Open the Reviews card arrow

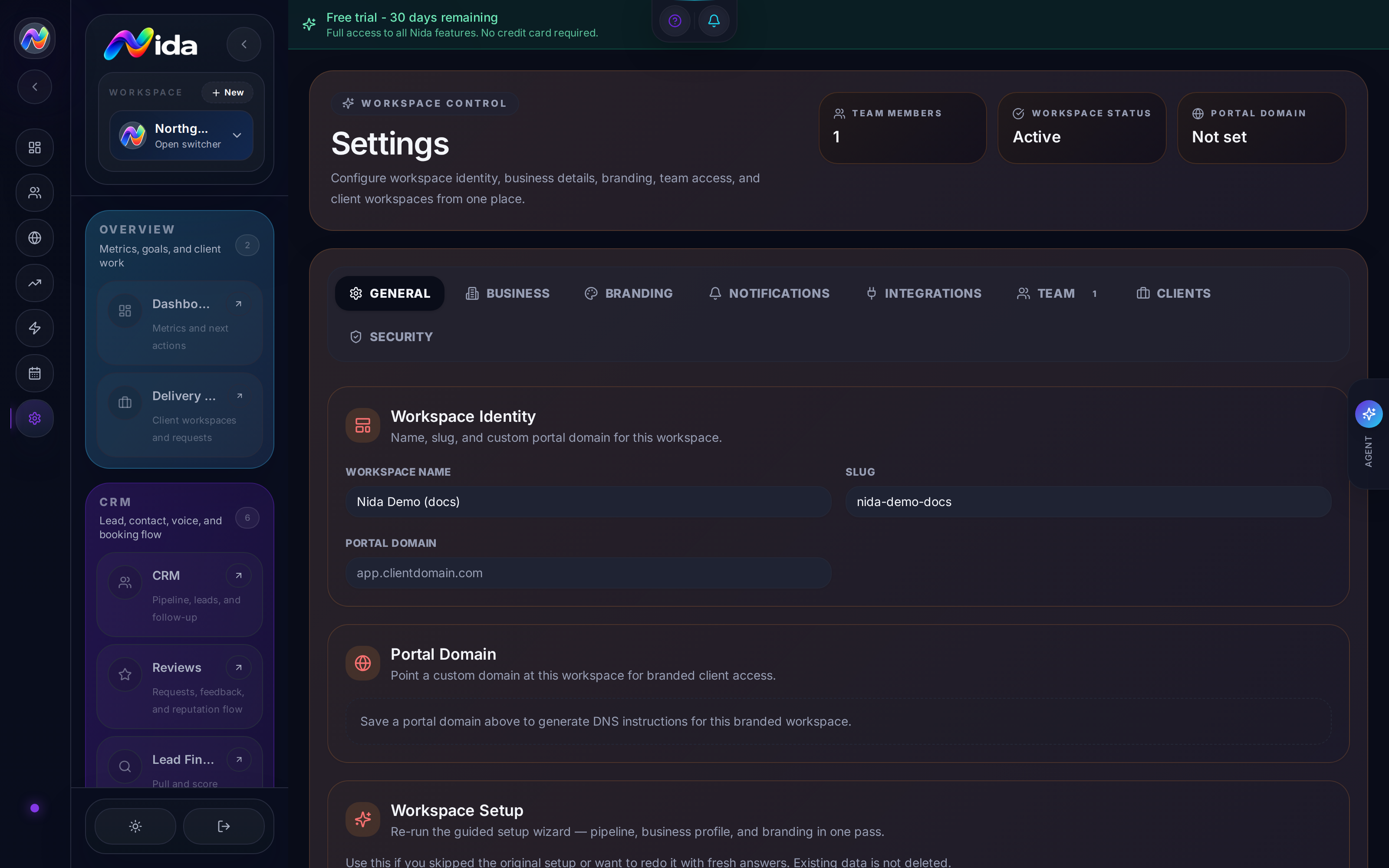pos(239,667)
